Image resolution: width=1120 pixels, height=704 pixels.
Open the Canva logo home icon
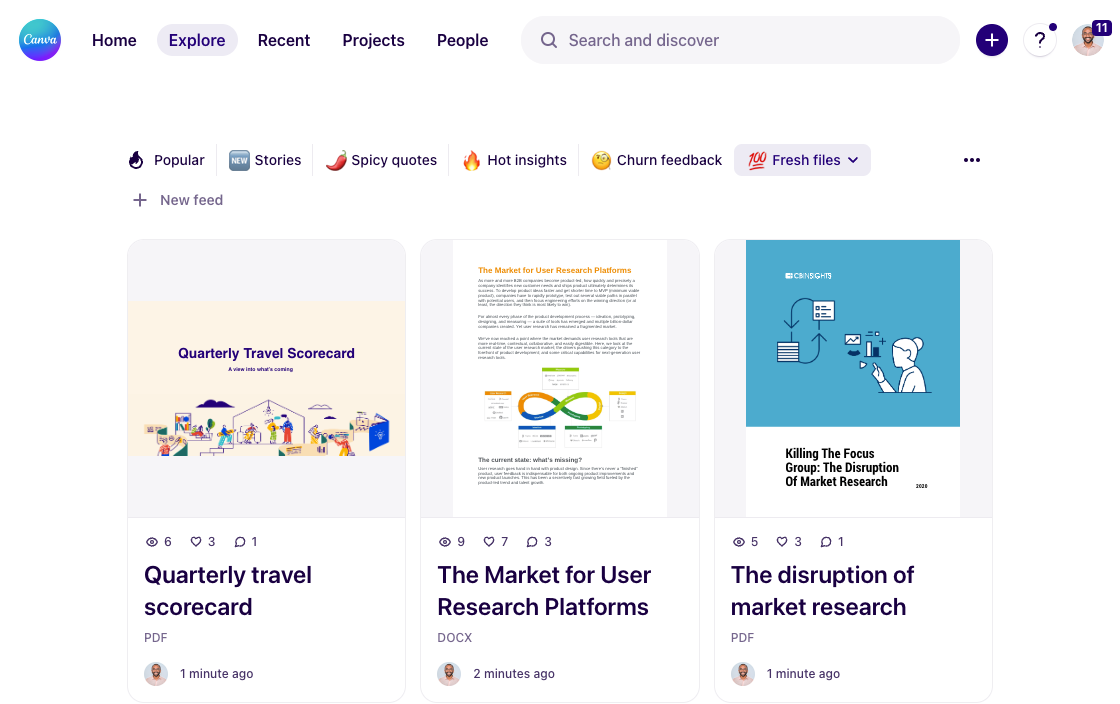point(40,40)
